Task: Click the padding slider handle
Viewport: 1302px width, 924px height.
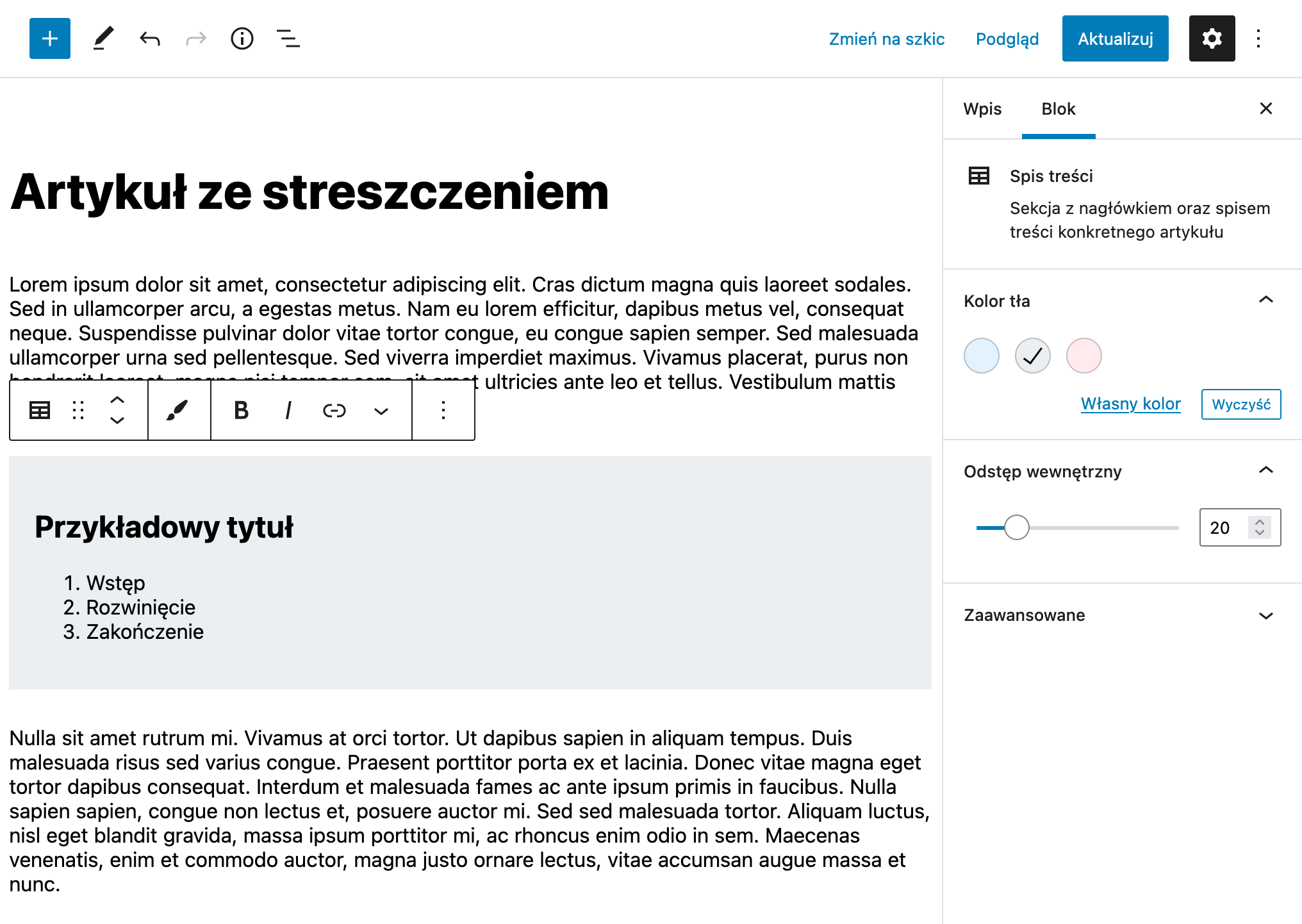Action: tap(1017, 527)
